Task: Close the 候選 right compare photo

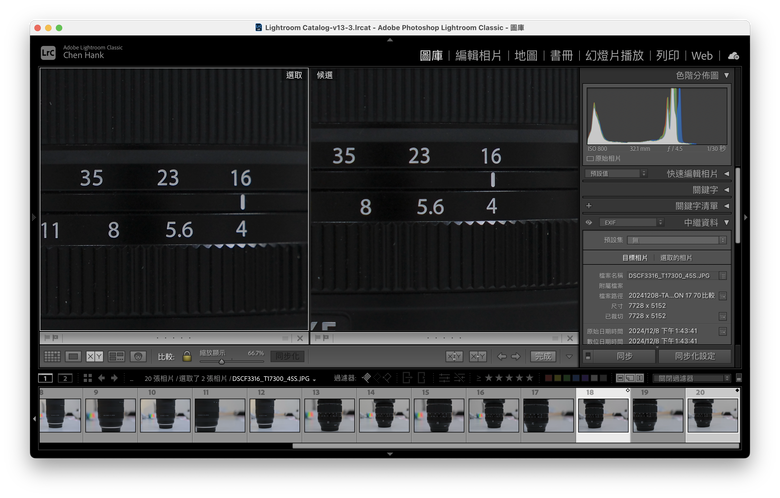Action: [x=570, y=338]
